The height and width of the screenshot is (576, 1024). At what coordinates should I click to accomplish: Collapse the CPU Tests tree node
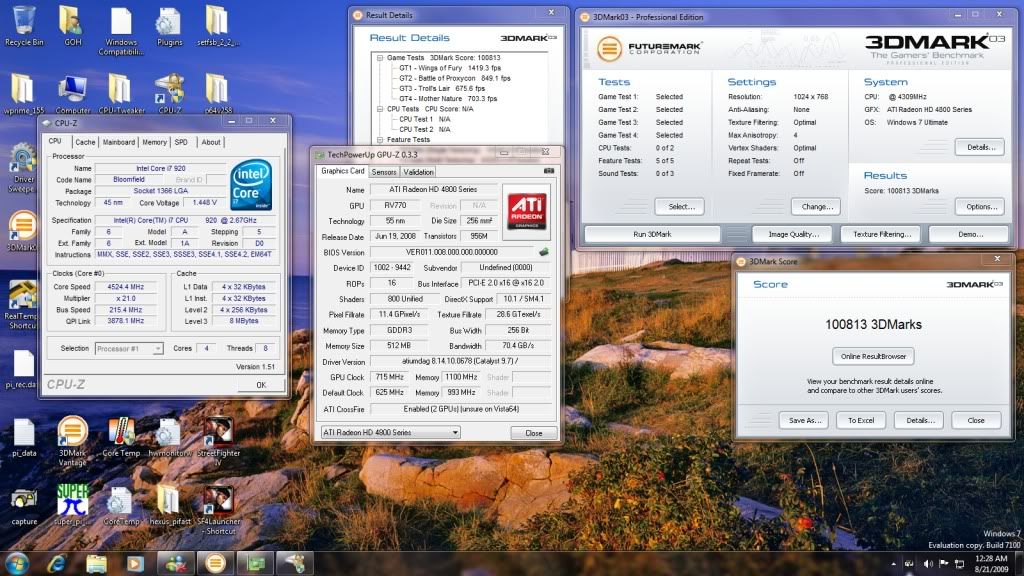point(380,109)
